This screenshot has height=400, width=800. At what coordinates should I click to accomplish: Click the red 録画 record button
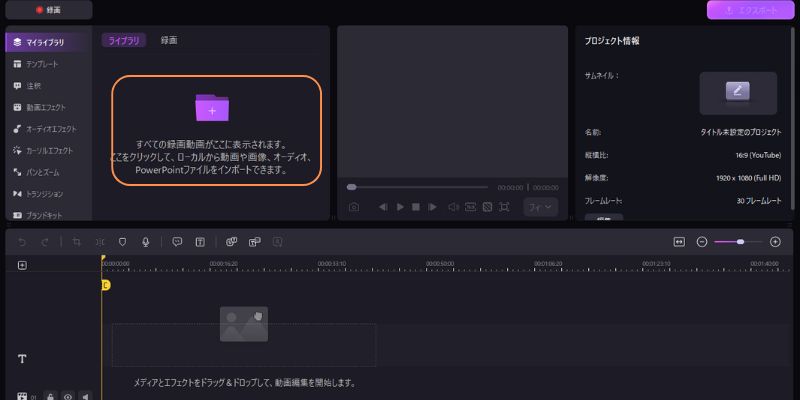click(x=47, y=10)
